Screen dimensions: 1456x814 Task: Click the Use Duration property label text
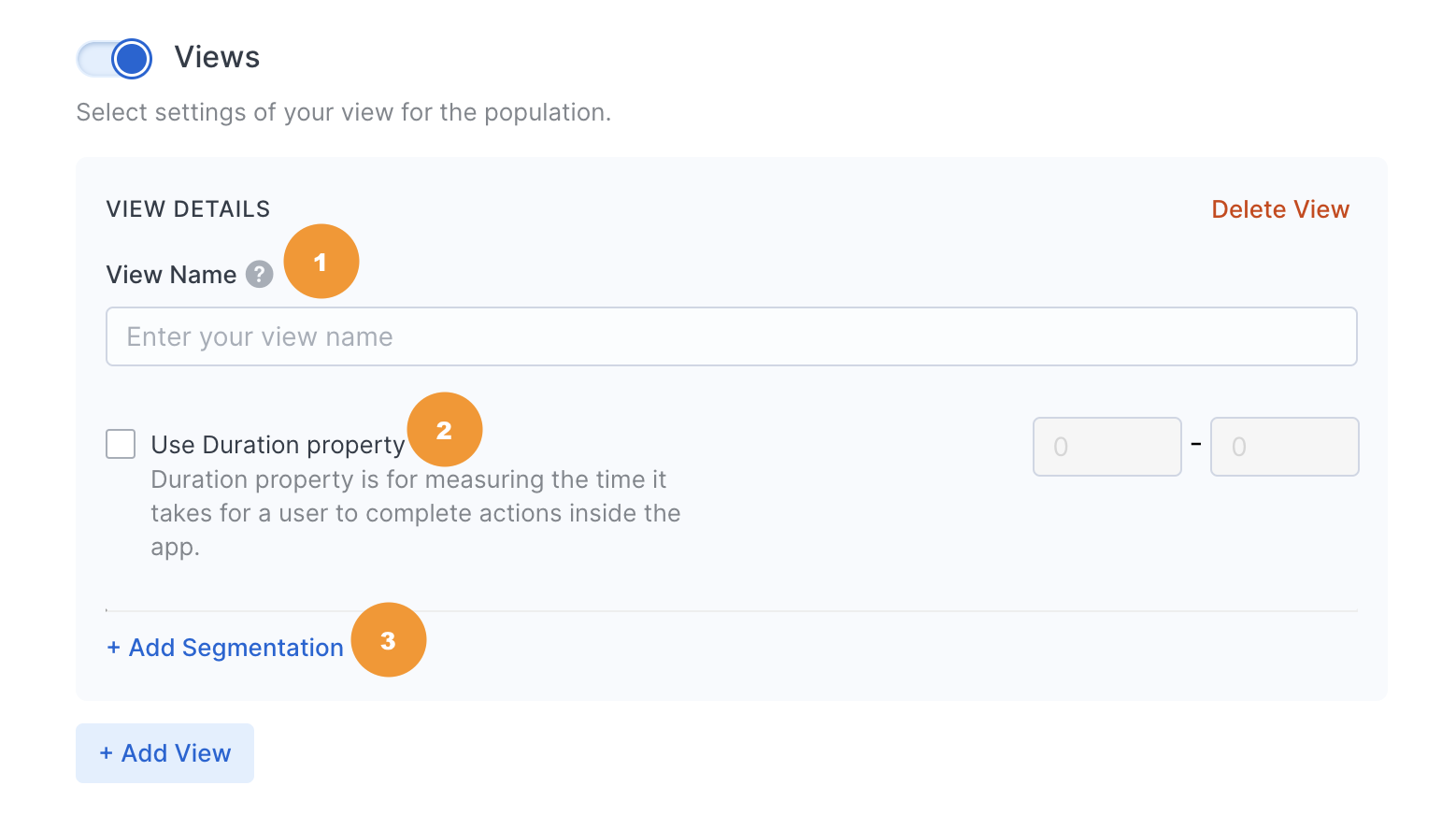point(278,445)
